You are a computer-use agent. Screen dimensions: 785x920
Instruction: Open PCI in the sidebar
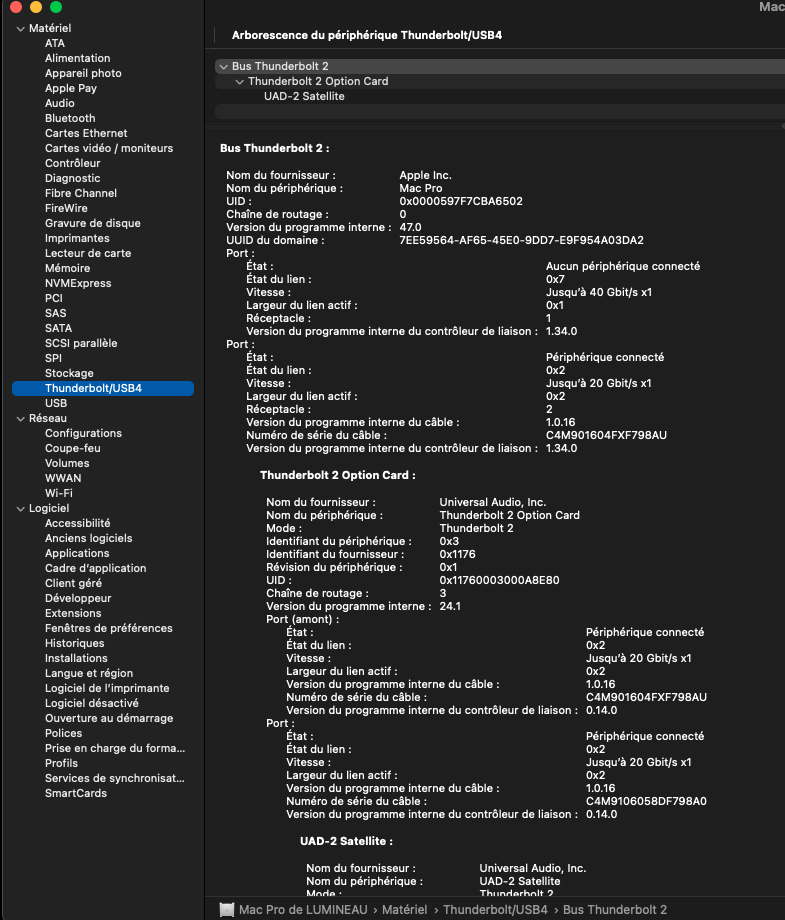(53, 298)
